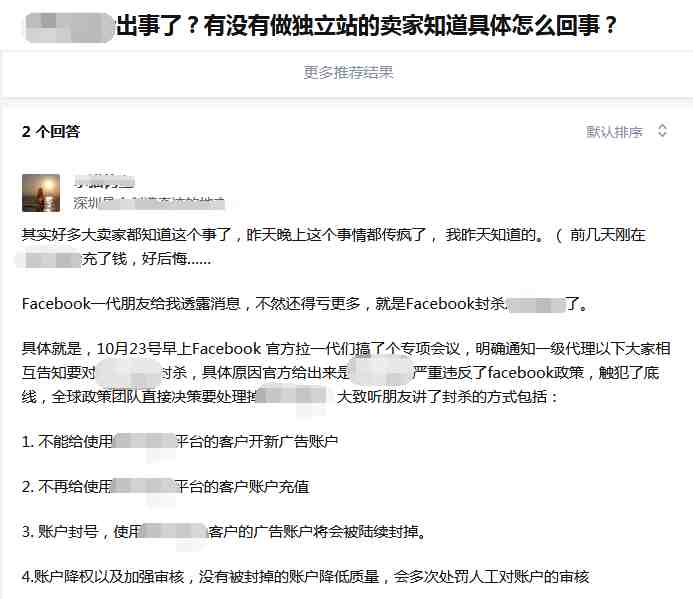This screenshot has height=599, width=693.
Task: Select list item 3 starting 账户封号
Action: [224, 531]
